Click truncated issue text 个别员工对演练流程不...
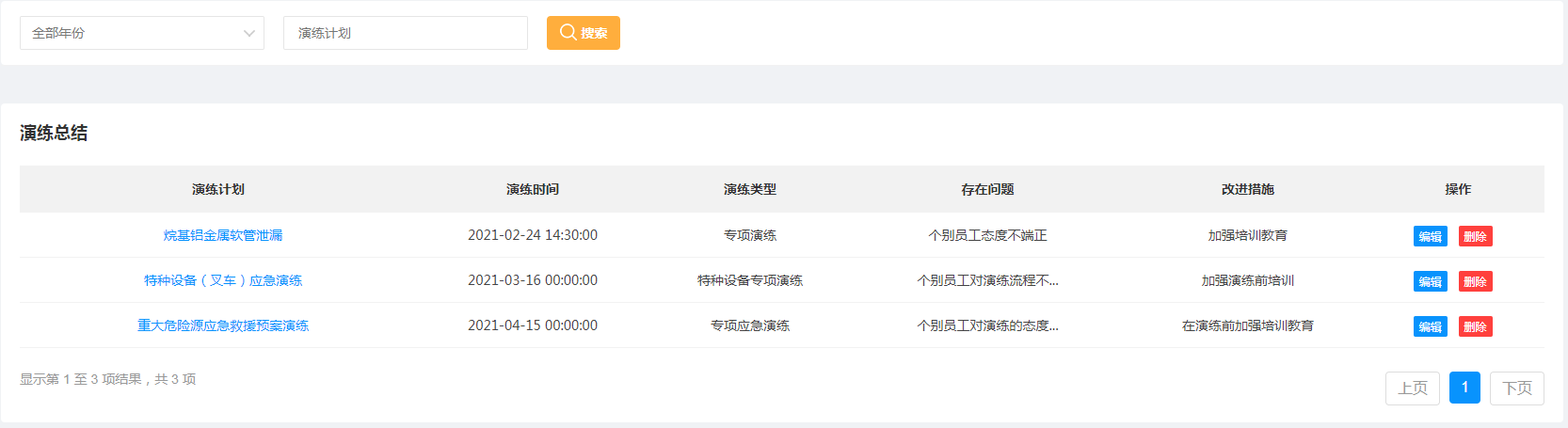Screen dimensions: 1568x428 pyautogui.click(x=987, y=280)
